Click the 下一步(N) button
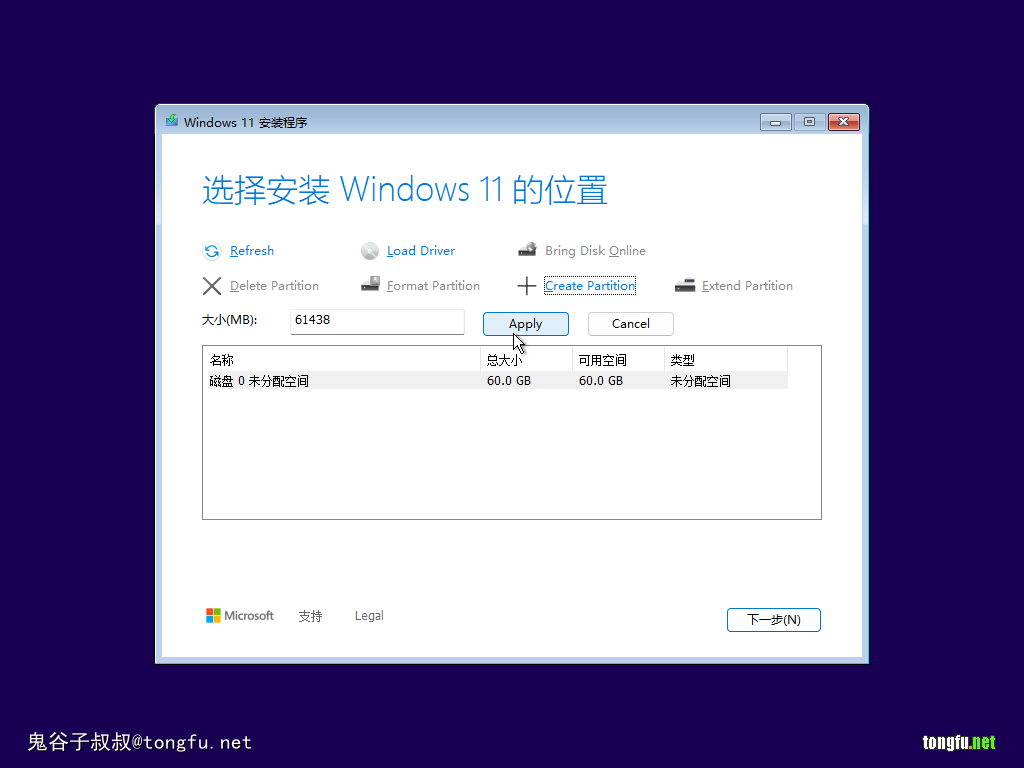The height and width of the screenshot is (768, 1024). (x=774, y=620)
